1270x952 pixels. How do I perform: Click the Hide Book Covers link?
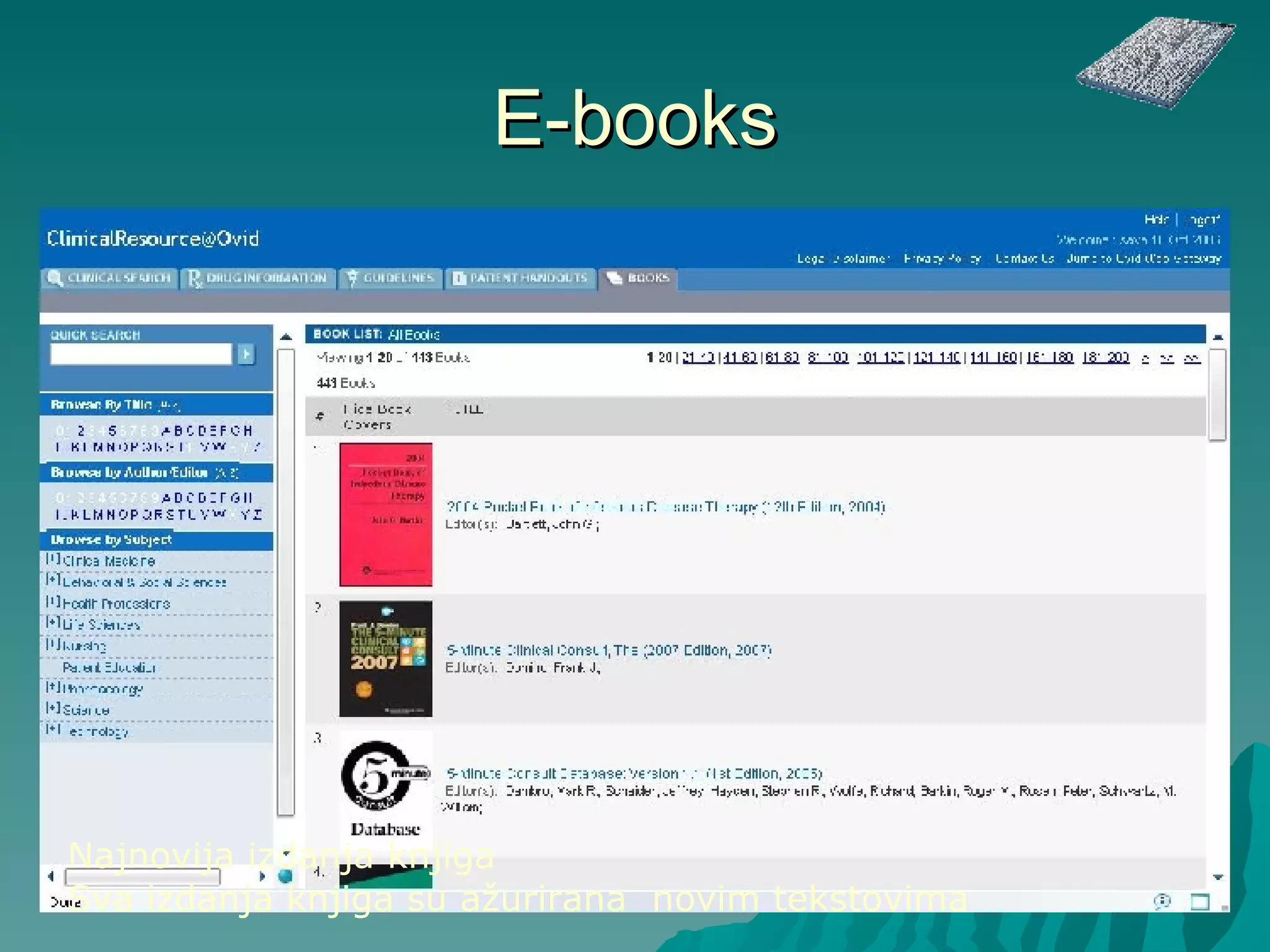[376, 416]
